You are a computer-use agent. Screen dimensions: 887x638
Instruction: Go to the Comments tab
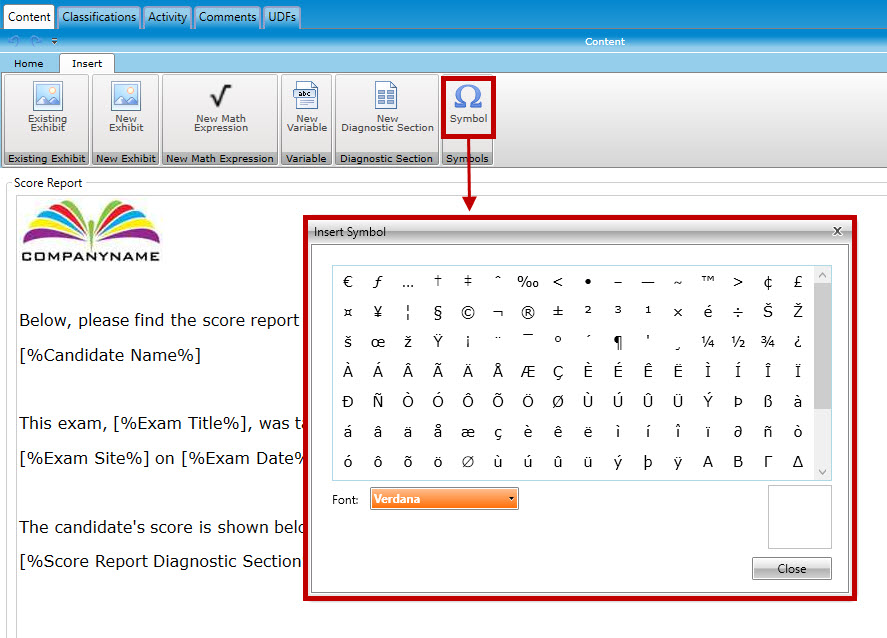[x=228, y=17]
